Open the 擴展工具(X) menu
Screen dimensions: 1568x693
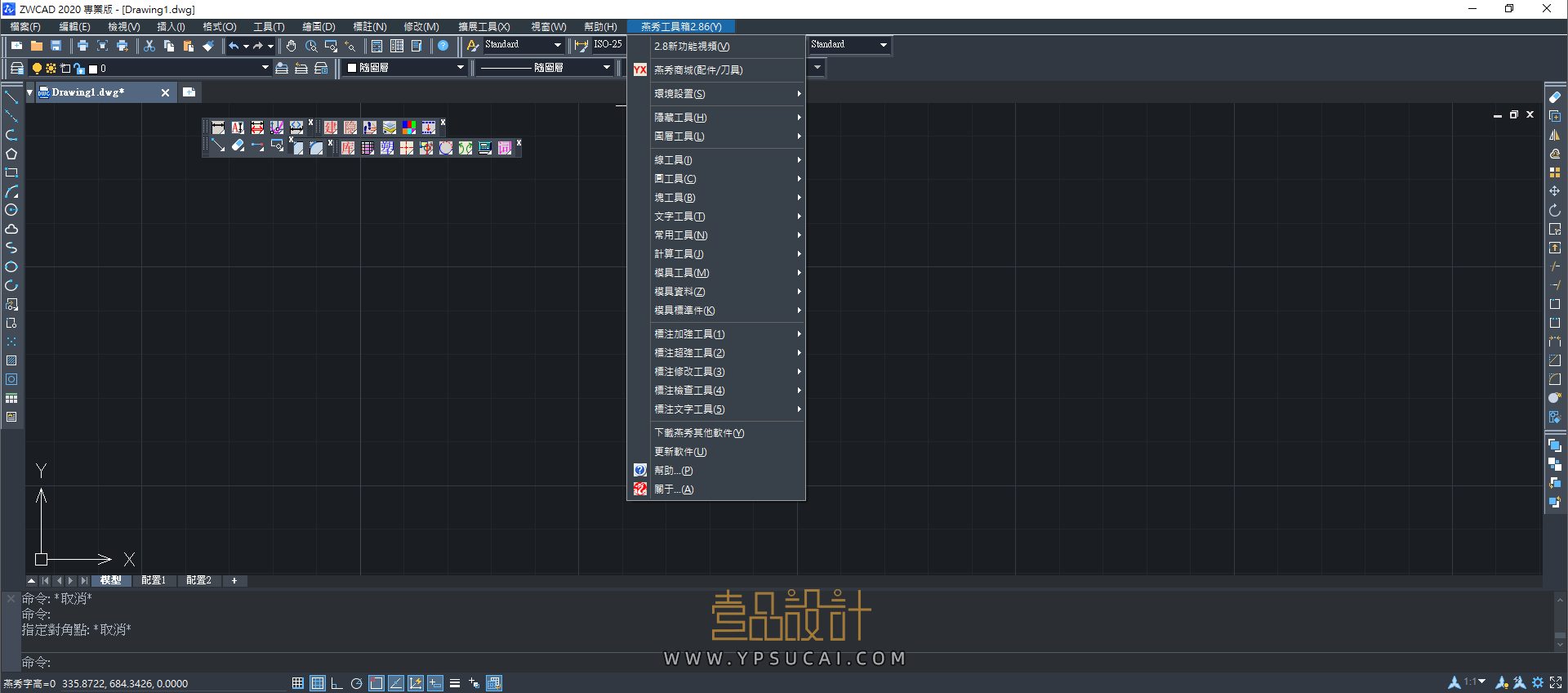pos(484,27)
